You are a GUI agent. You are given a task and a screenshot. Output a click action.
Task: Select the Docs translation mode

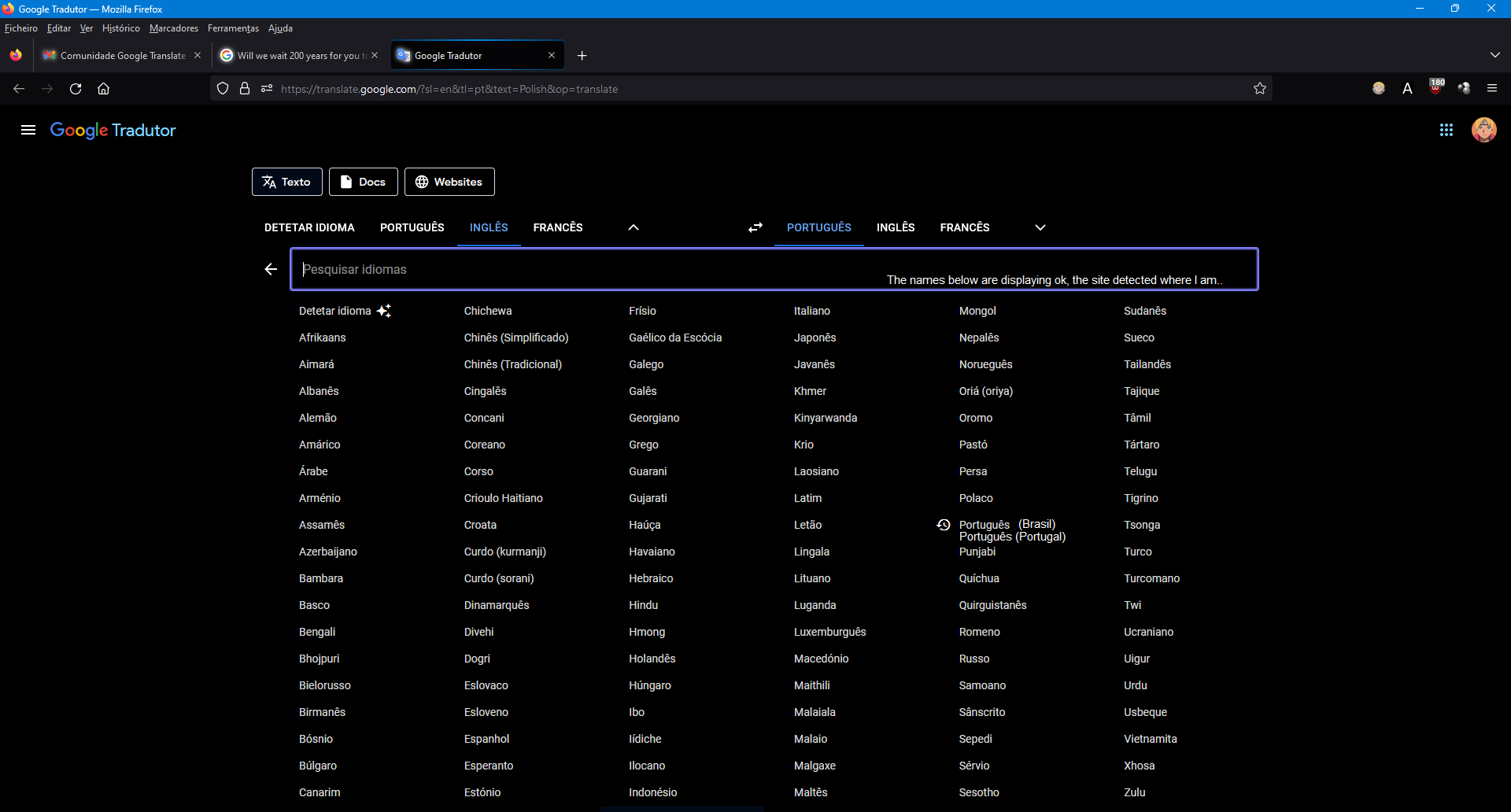pos(364,182)
